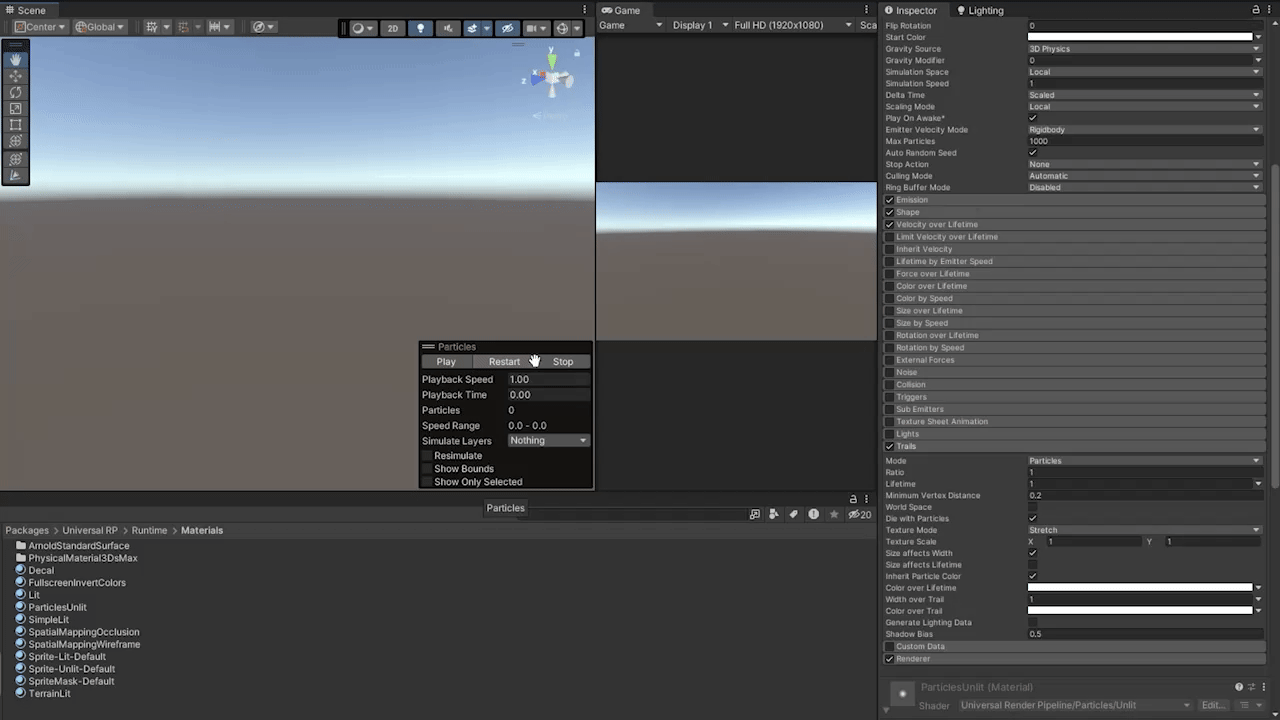Click the favorites star icon in Project panel
1280x720 pixels.
click(833, 514)
